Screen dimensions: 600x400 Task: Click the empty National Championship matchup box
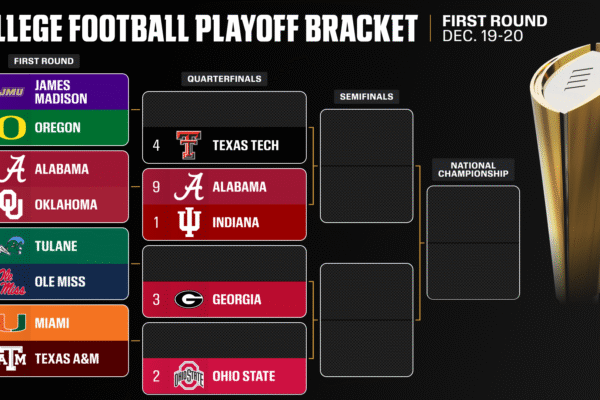point(472,243)
